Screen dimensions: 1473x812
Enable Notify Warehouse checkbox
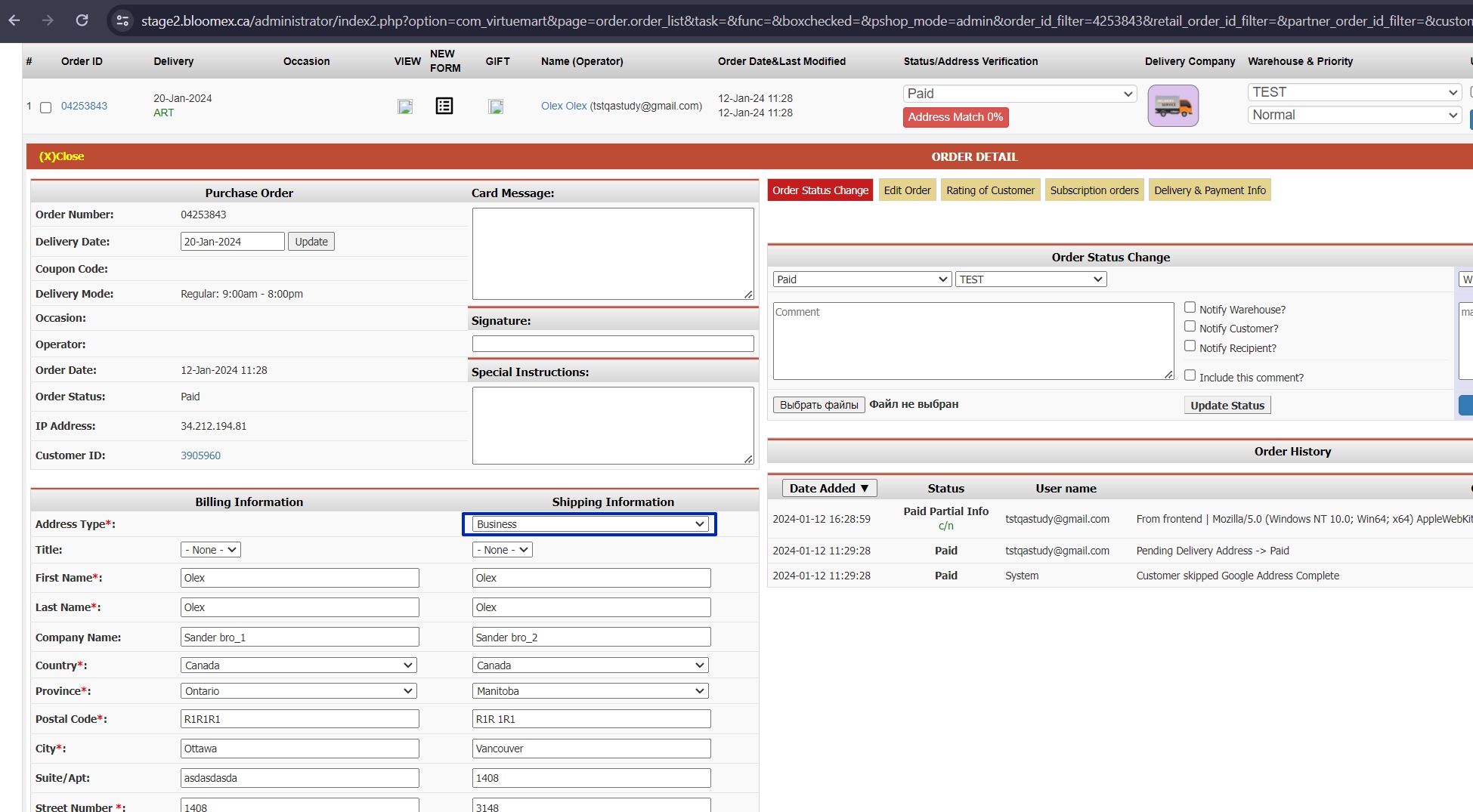coord(1190,307)
